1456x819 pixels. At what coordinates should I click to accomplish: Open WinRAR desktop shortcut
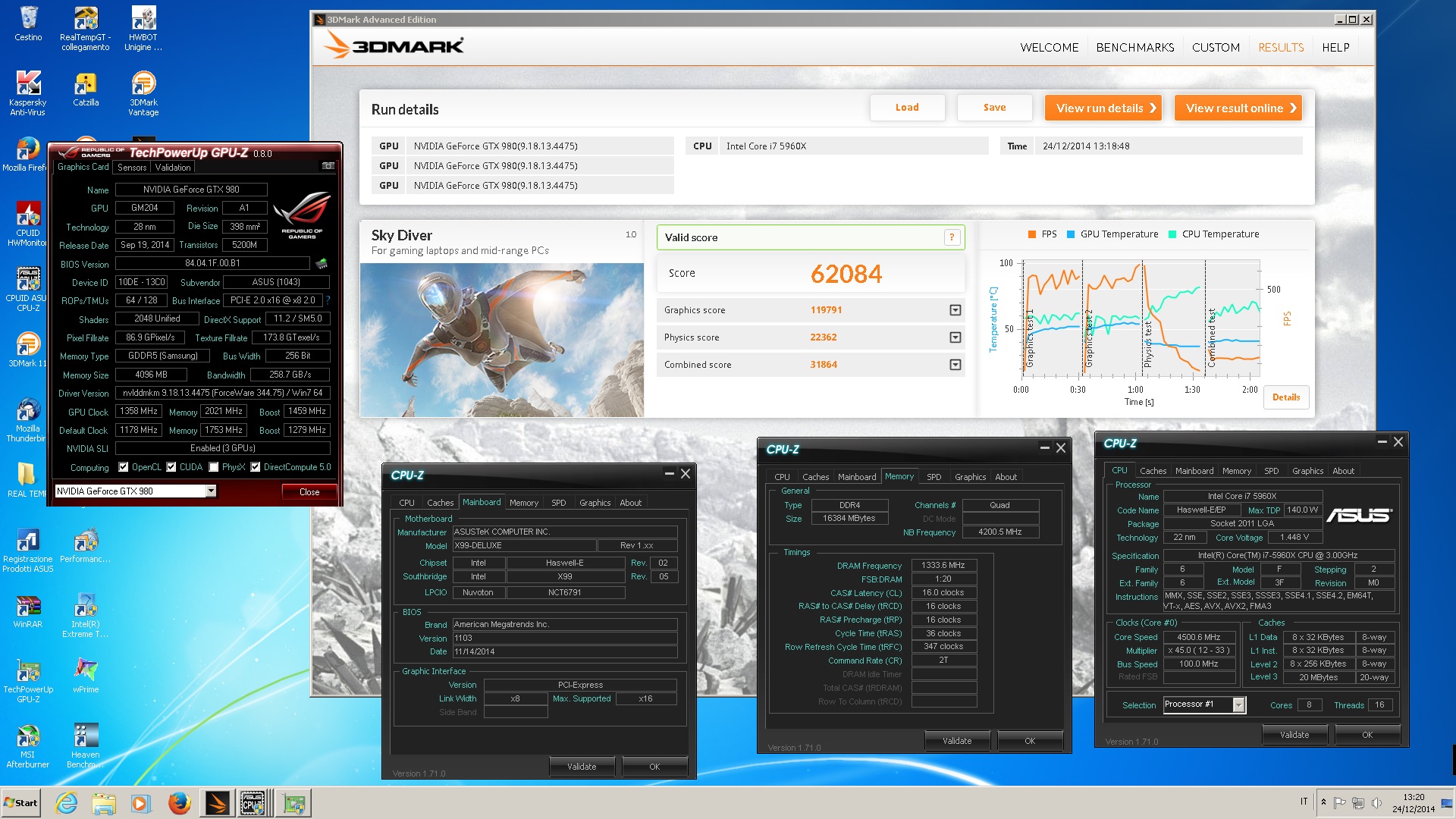pyautogui.click(x=28, y=610)
